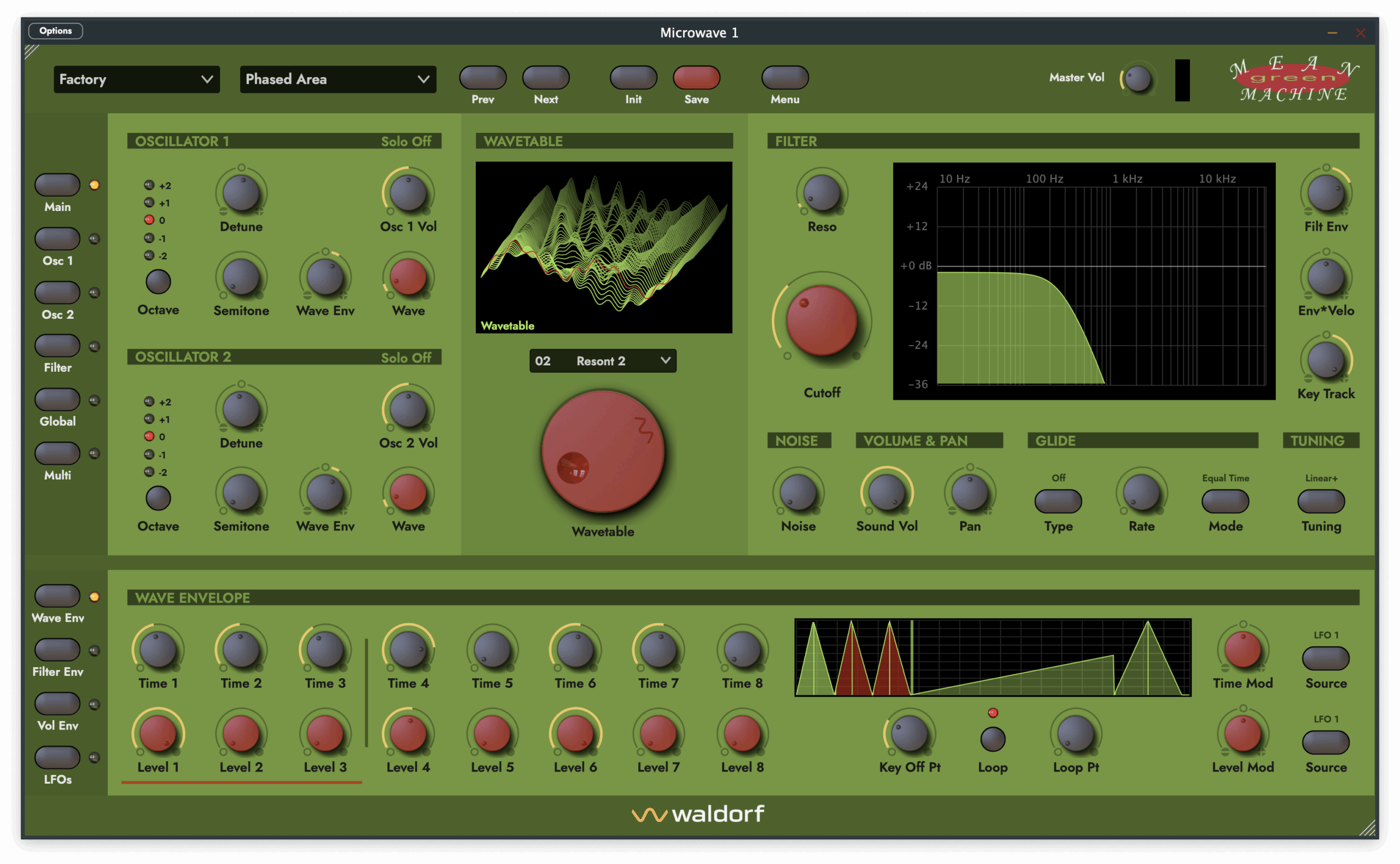Select -1 octave for Oscillator 2
The height and width of the screenshot is (864, 1400).
[150, 454]
